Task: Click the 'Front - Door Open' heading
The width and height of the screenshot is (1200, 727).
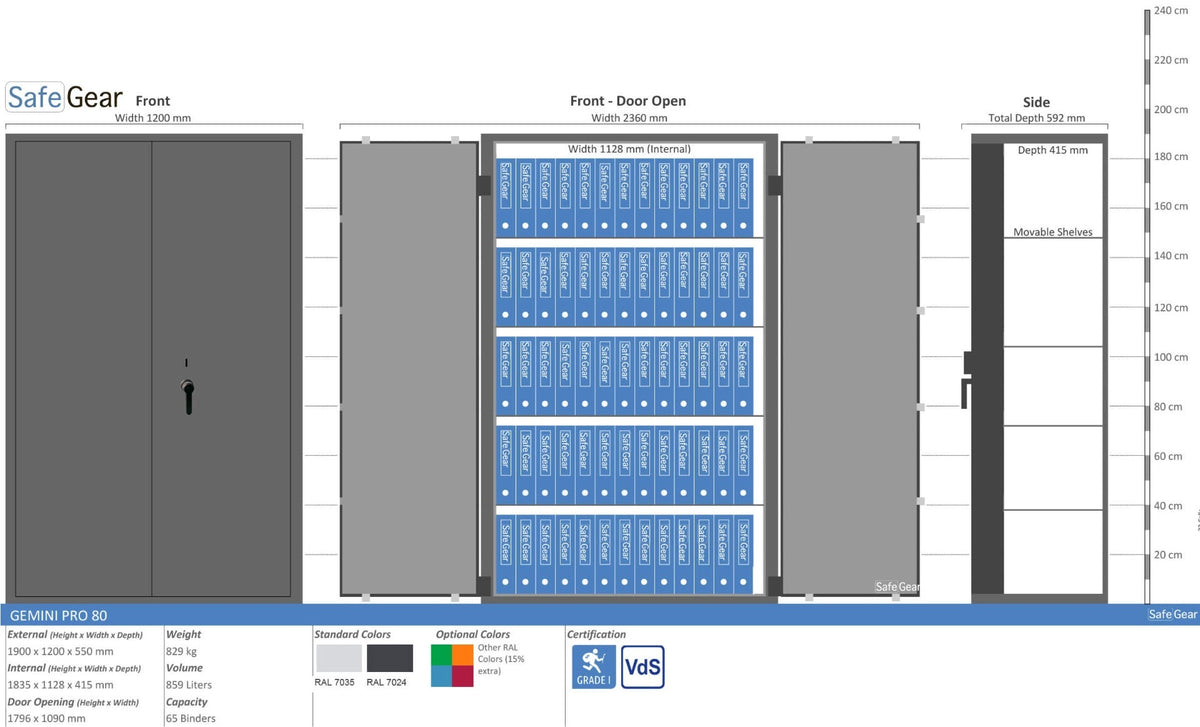Action: pos(628,101)
